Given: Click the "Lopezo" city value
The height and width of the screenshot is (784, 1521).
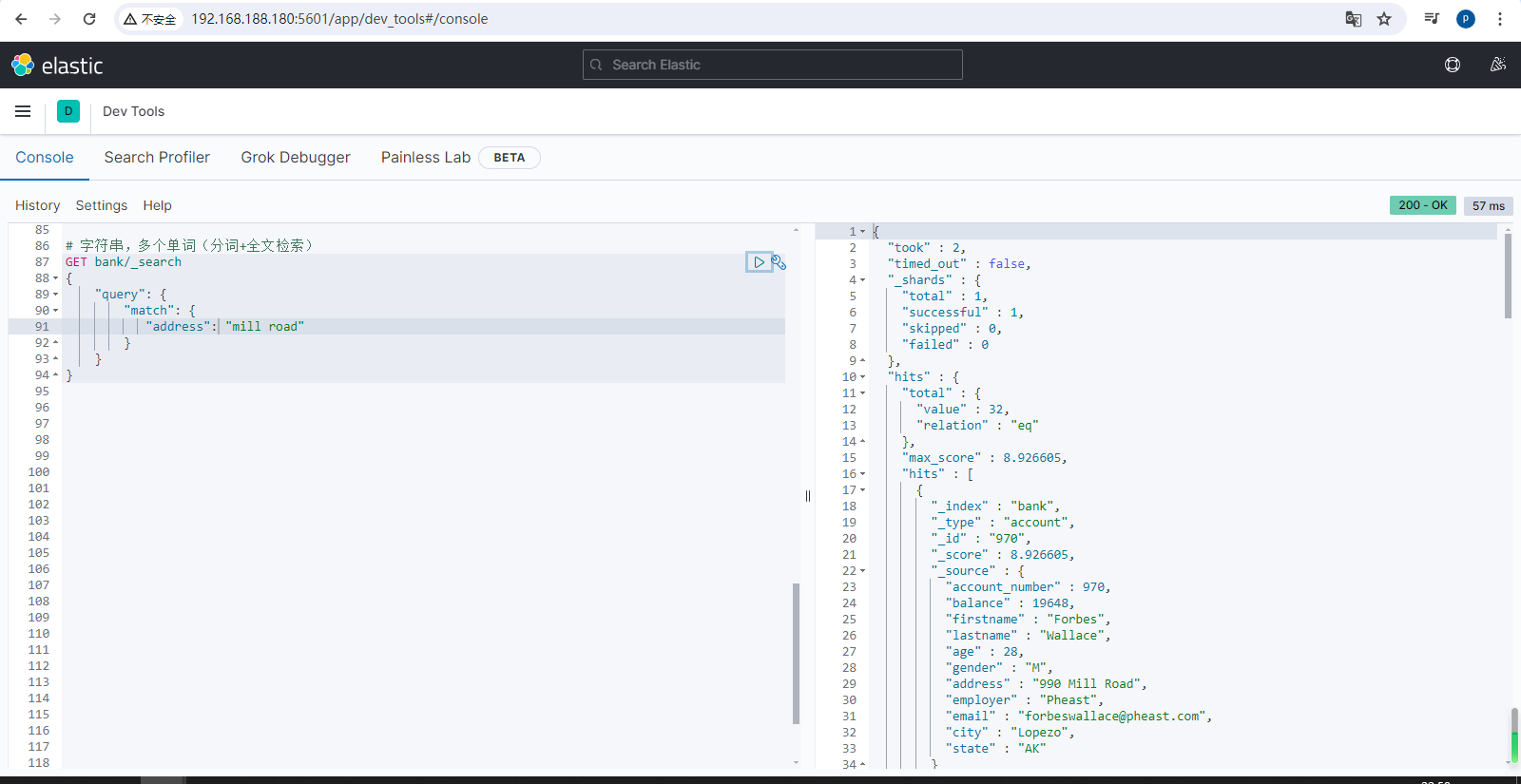Looking at the screenshot, I should (1040, 733).
